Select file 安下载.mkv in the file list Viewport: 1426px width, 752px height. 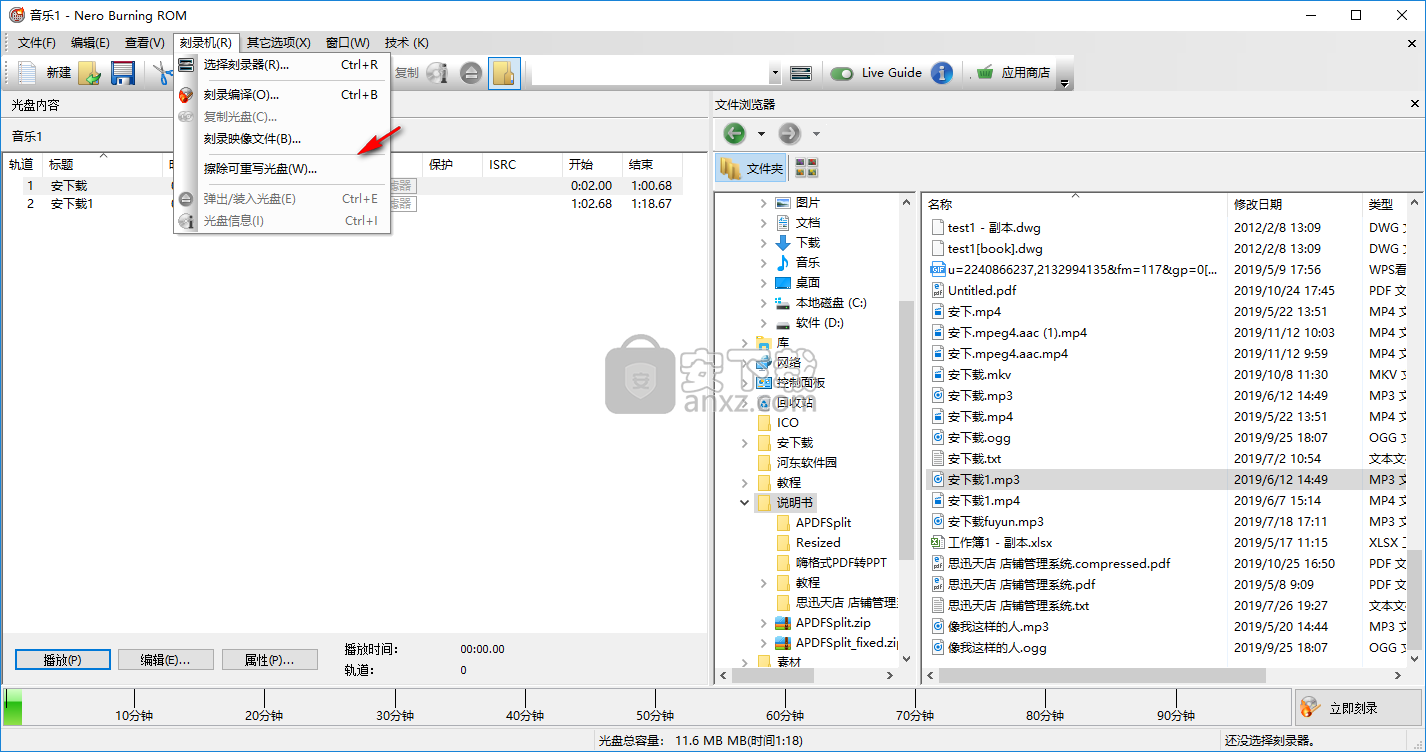[971, 375]
